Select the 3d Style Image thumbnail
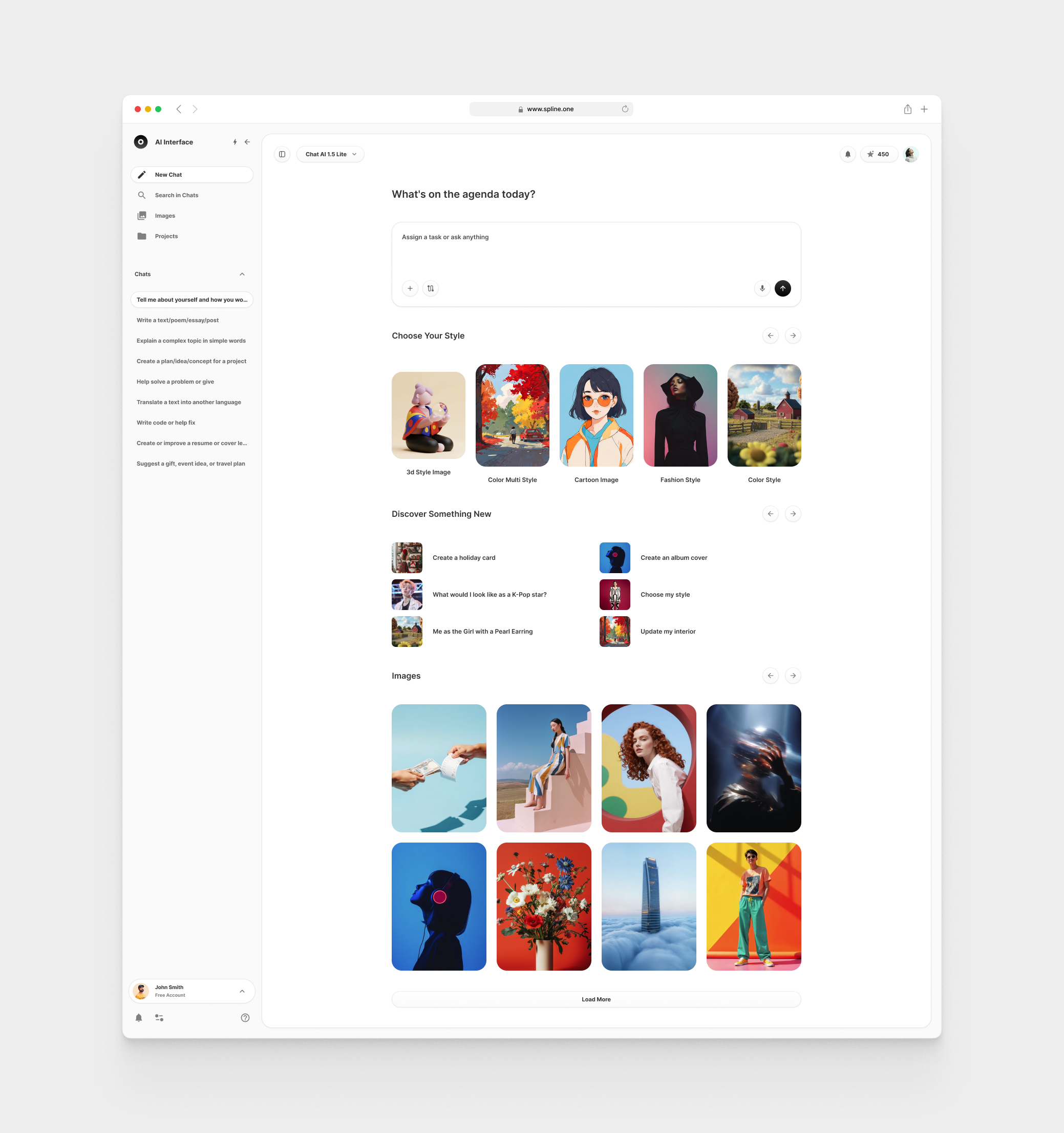This screenshot has height=1133, width=1064. (x=429, y=415)
